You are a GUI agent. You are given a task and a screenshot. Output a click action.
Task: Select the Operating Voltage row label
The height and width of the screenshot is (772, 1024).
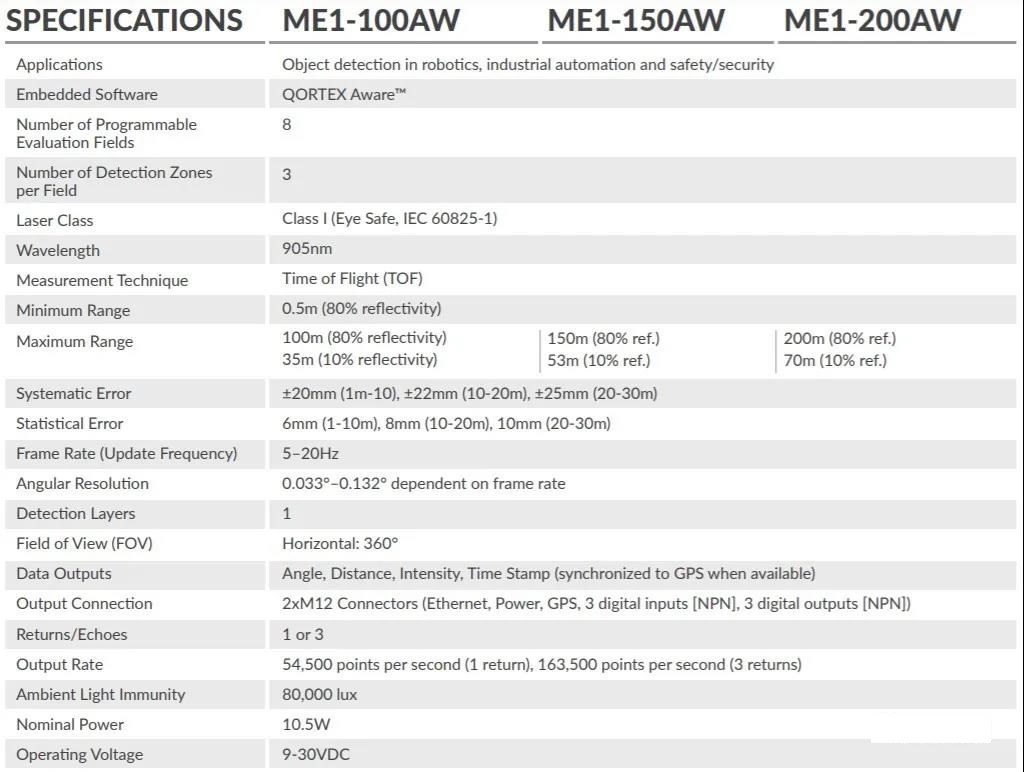80,755
